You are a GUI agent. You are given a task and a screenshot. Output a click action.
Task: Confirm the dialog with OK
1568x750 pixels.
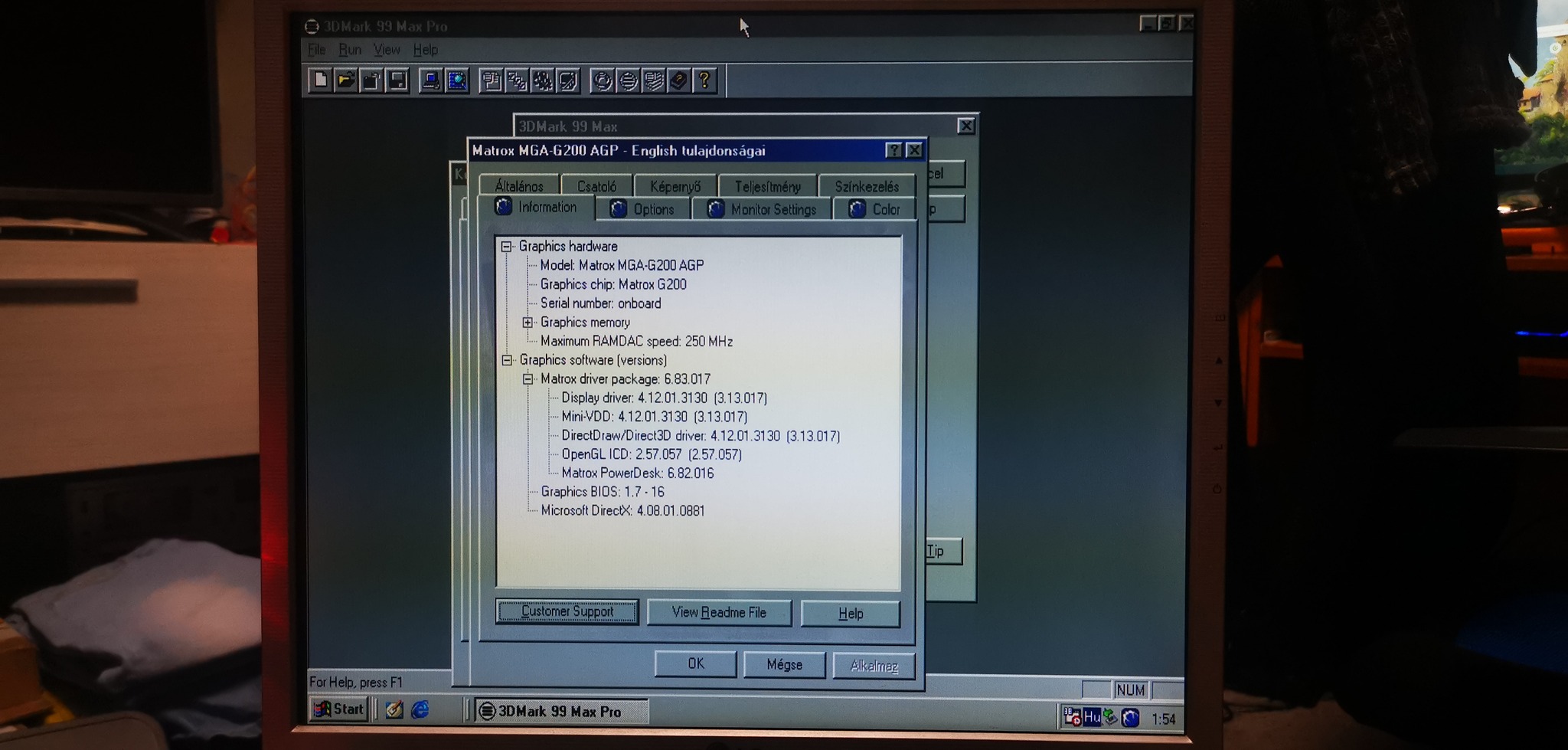pyautogui.click(x=696, y=663)
